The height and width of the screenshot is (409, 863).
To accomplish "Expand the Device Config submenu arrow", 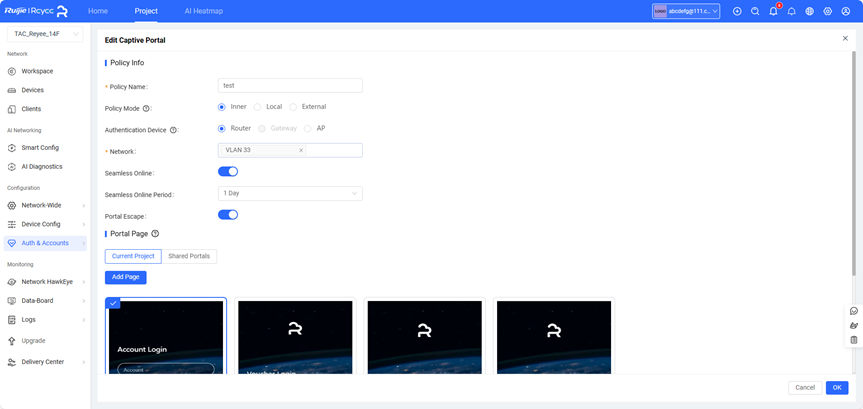I will [x=84, y=225].
